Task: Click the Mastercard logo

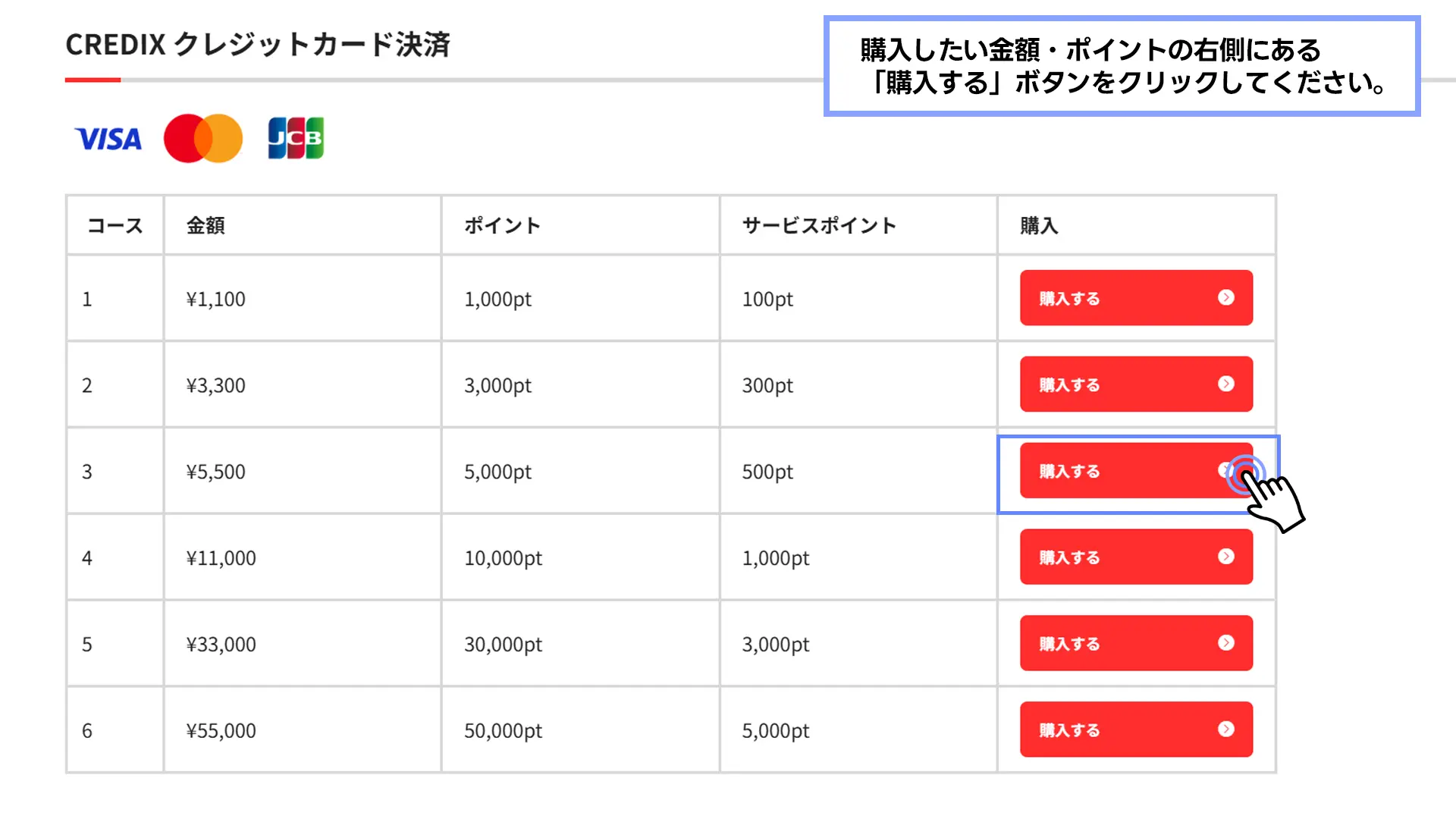Action: [x=203, y=139]
